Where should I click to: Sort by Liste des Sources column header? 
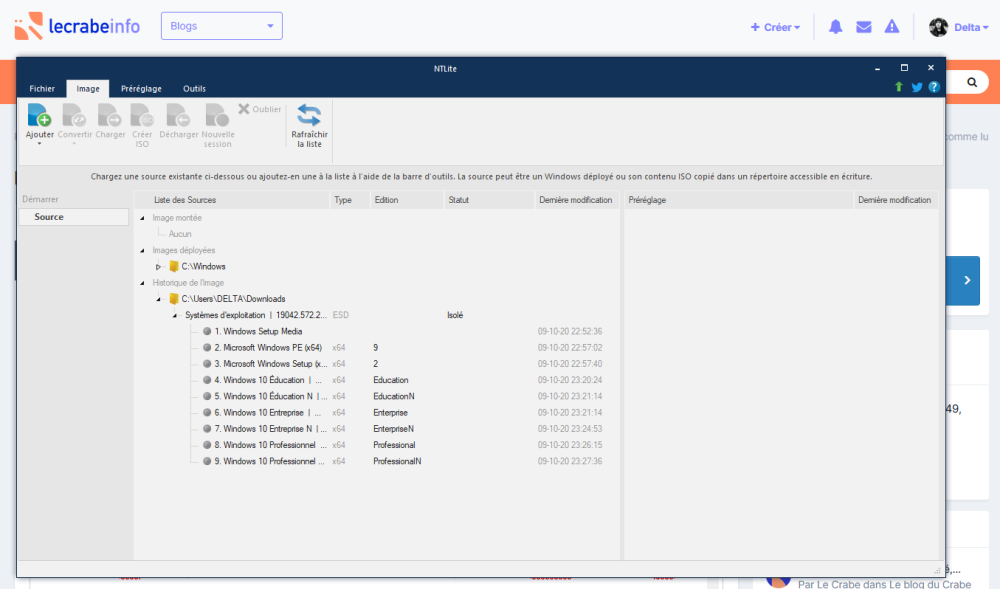pos(185,200)
